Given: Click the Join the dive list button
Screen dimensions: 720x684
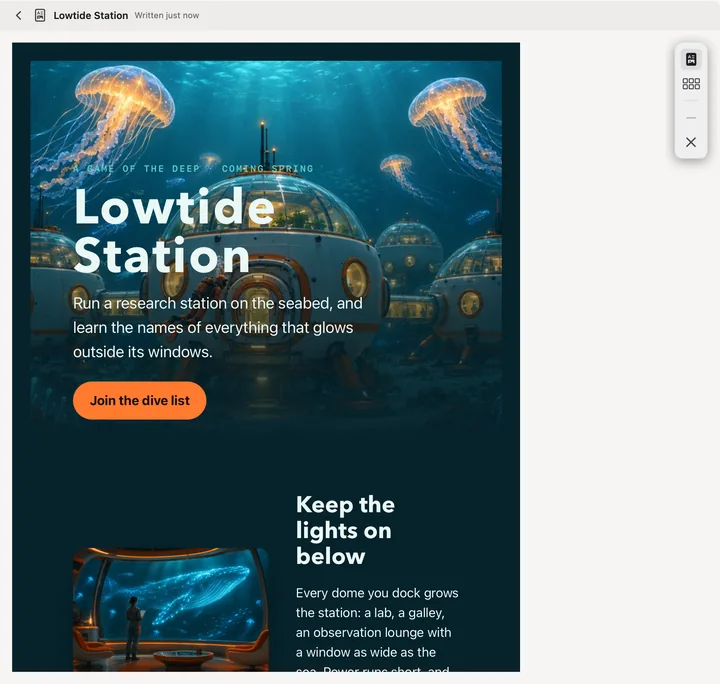Looking at the screenshot, I should 140,400.
